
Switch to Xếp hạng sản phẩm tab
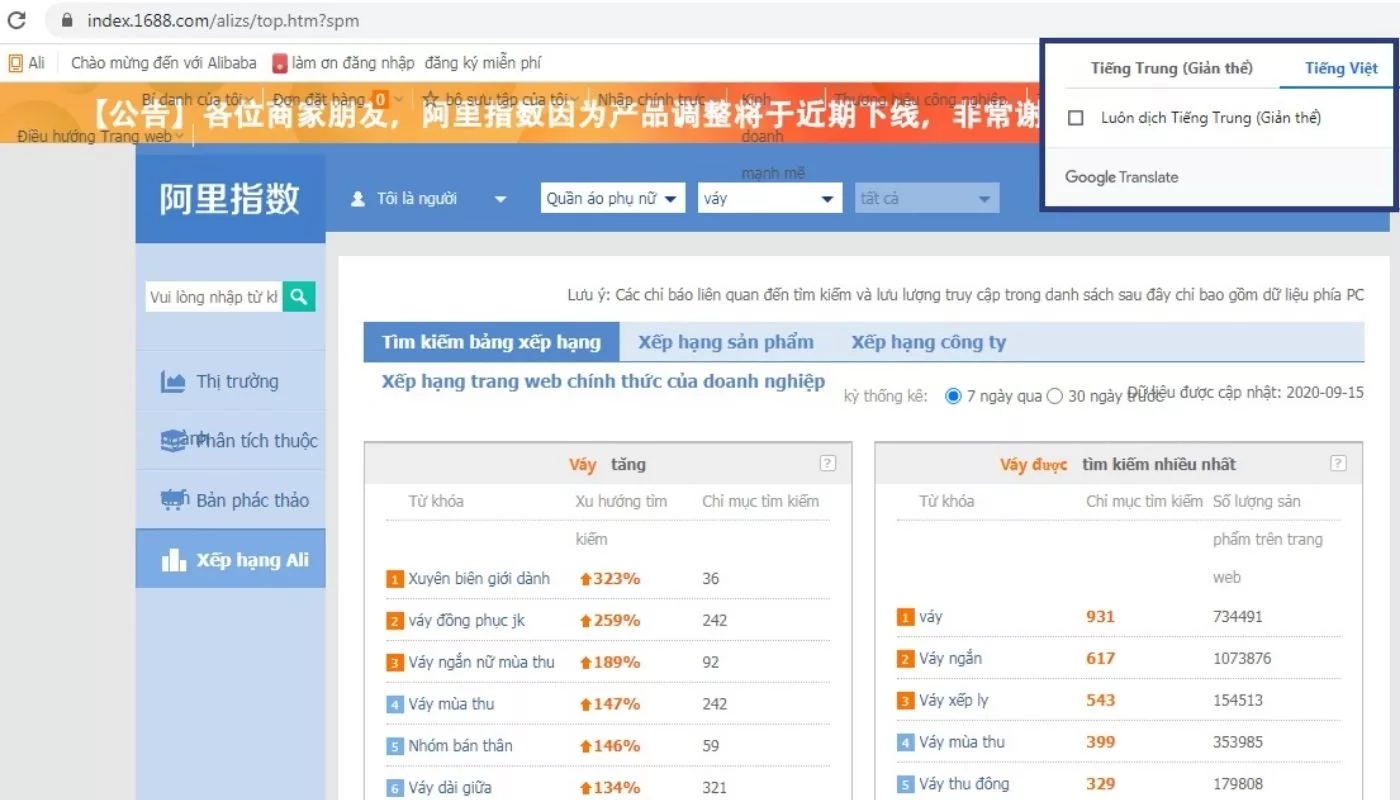click(x=726, y=342)
